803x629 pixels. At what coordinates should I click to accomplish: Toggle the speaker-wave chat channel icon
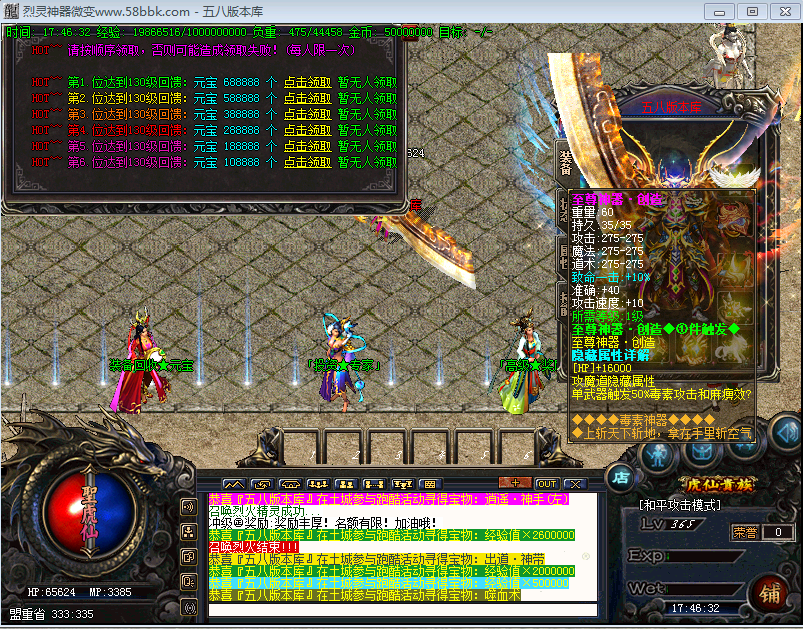(189, 507)
